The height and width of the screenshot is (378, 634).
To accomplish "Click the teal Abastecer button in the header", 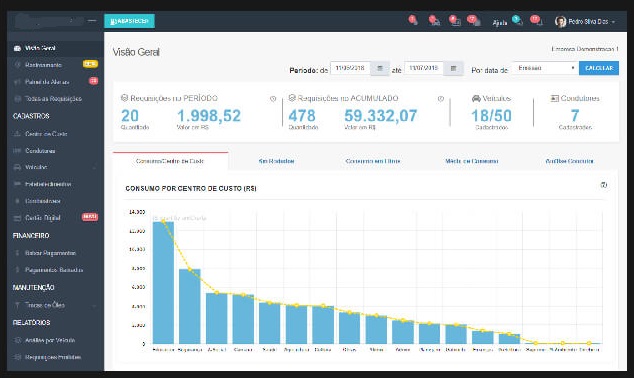I will tap(129, 21).
